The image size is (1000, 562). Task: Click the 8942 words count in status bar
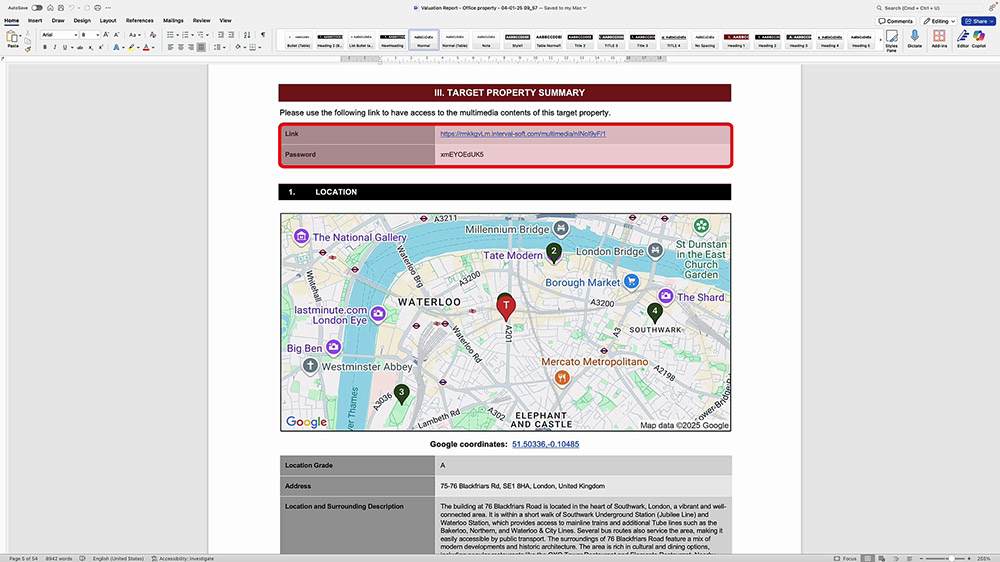59,558
